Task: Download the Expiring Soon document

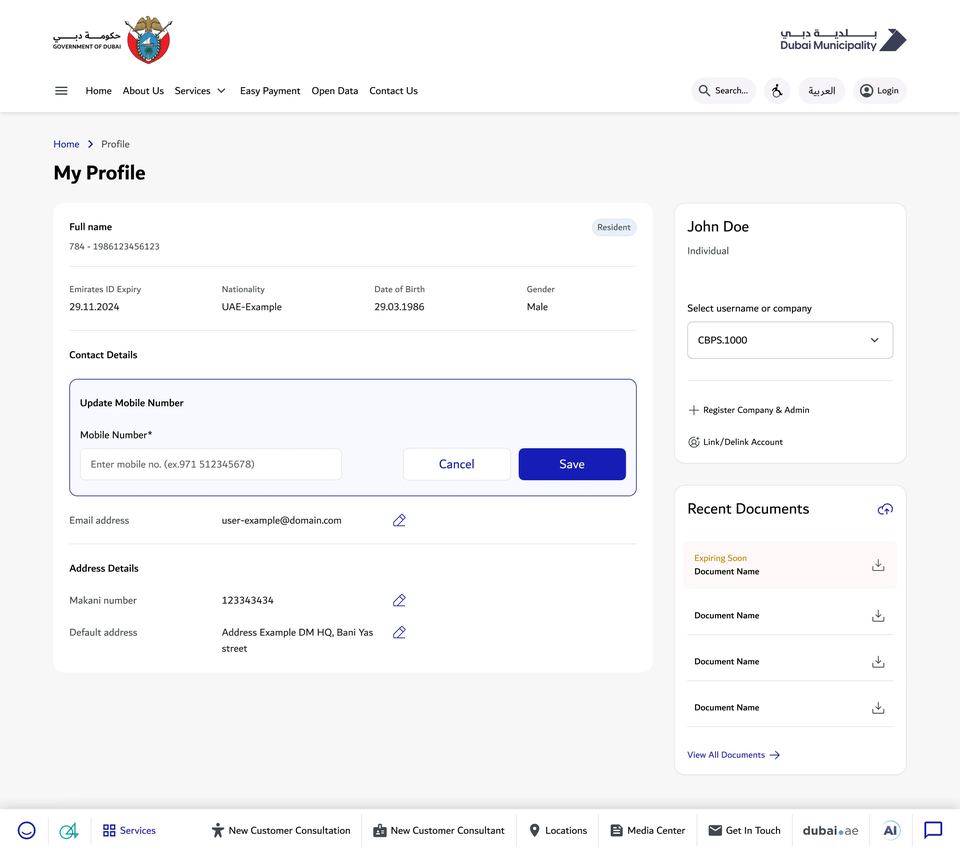Action: (x=878, y=565)
